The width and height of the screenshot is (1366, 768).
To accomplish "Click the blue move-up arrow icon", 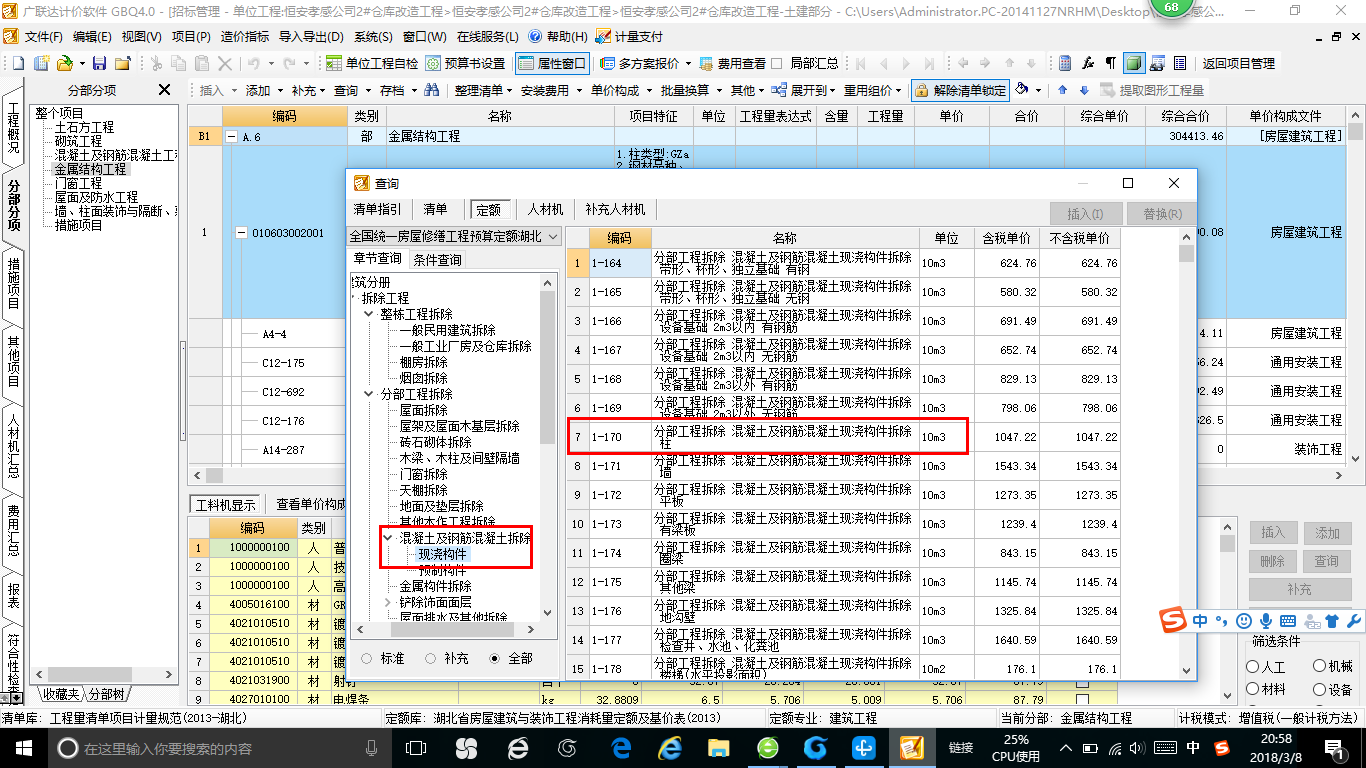I will [x=1061, y=90].
